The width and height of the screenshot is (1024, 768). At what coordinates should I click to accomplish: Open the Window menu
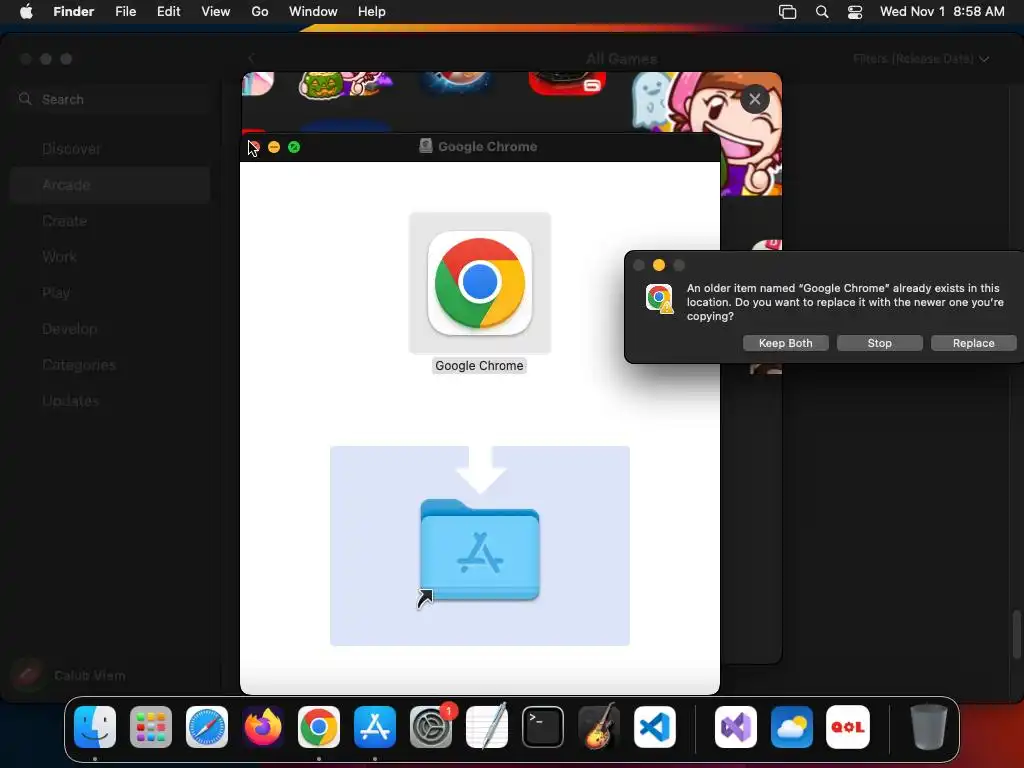click(x=313, y=11)
